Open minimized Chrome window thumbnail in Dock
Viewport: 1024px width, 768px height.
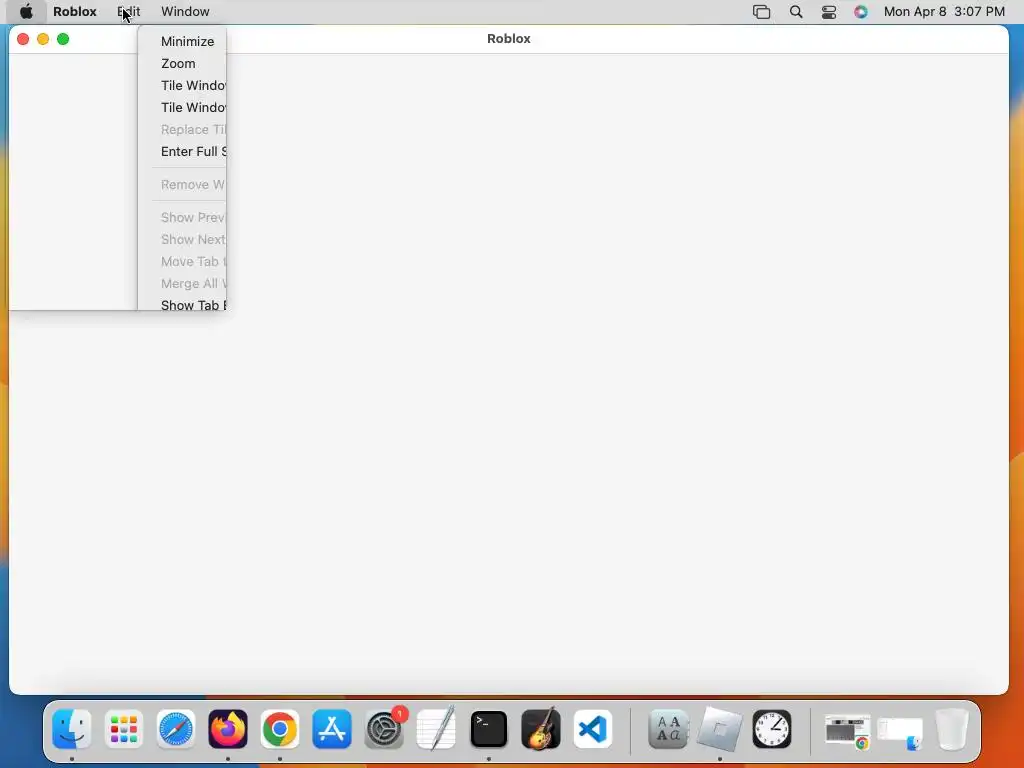click(x=847, y=731)
